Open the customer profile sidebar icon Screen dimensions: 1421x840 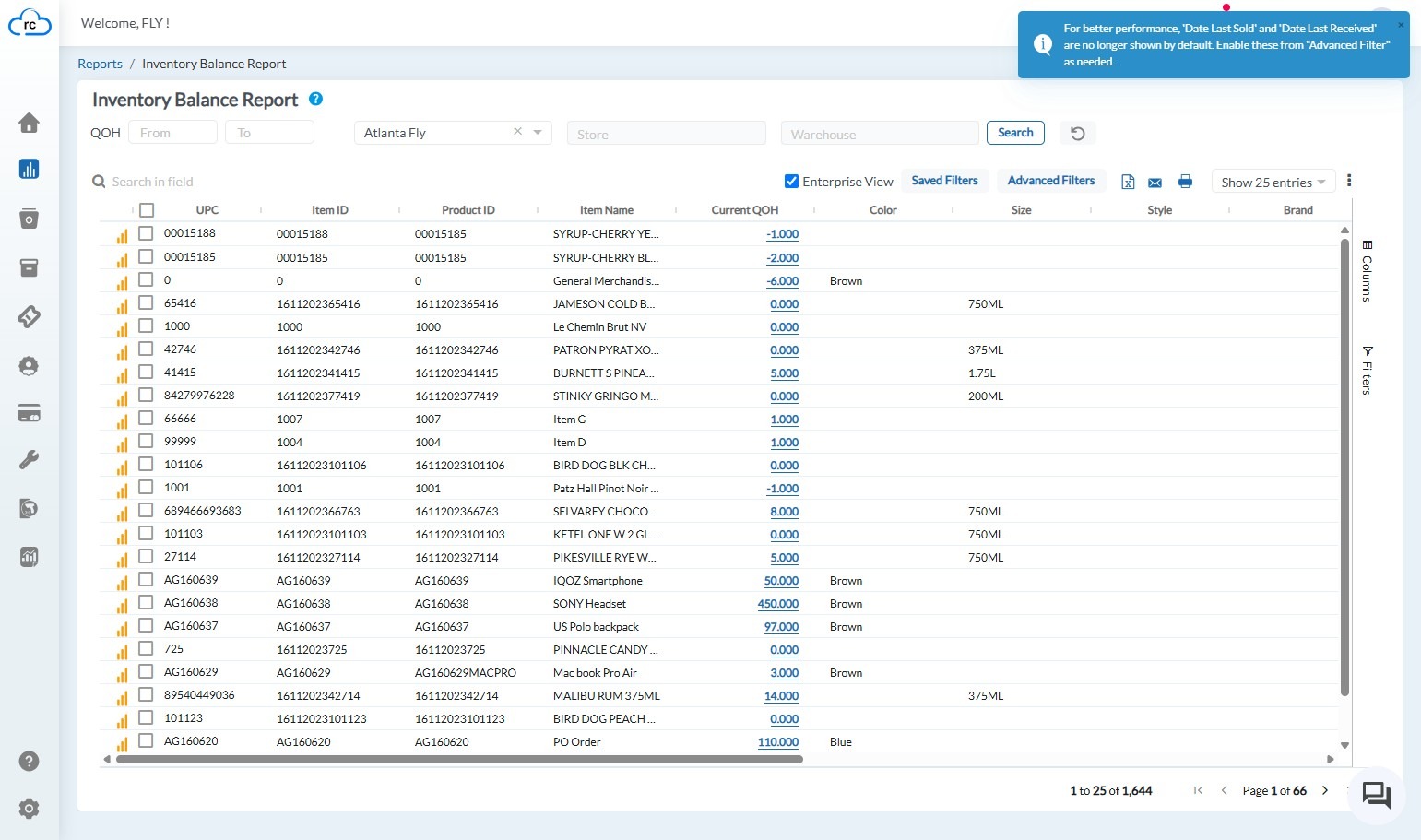(x=29, y=365)
